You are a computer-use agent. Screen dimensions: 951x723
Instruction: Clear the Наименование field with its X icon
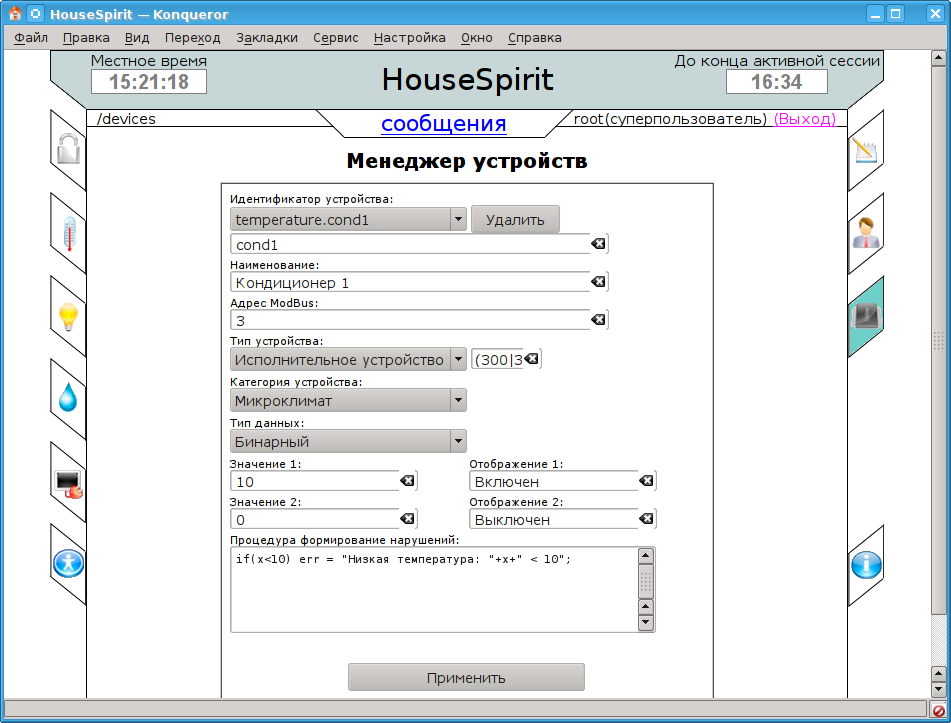(598, 283)
